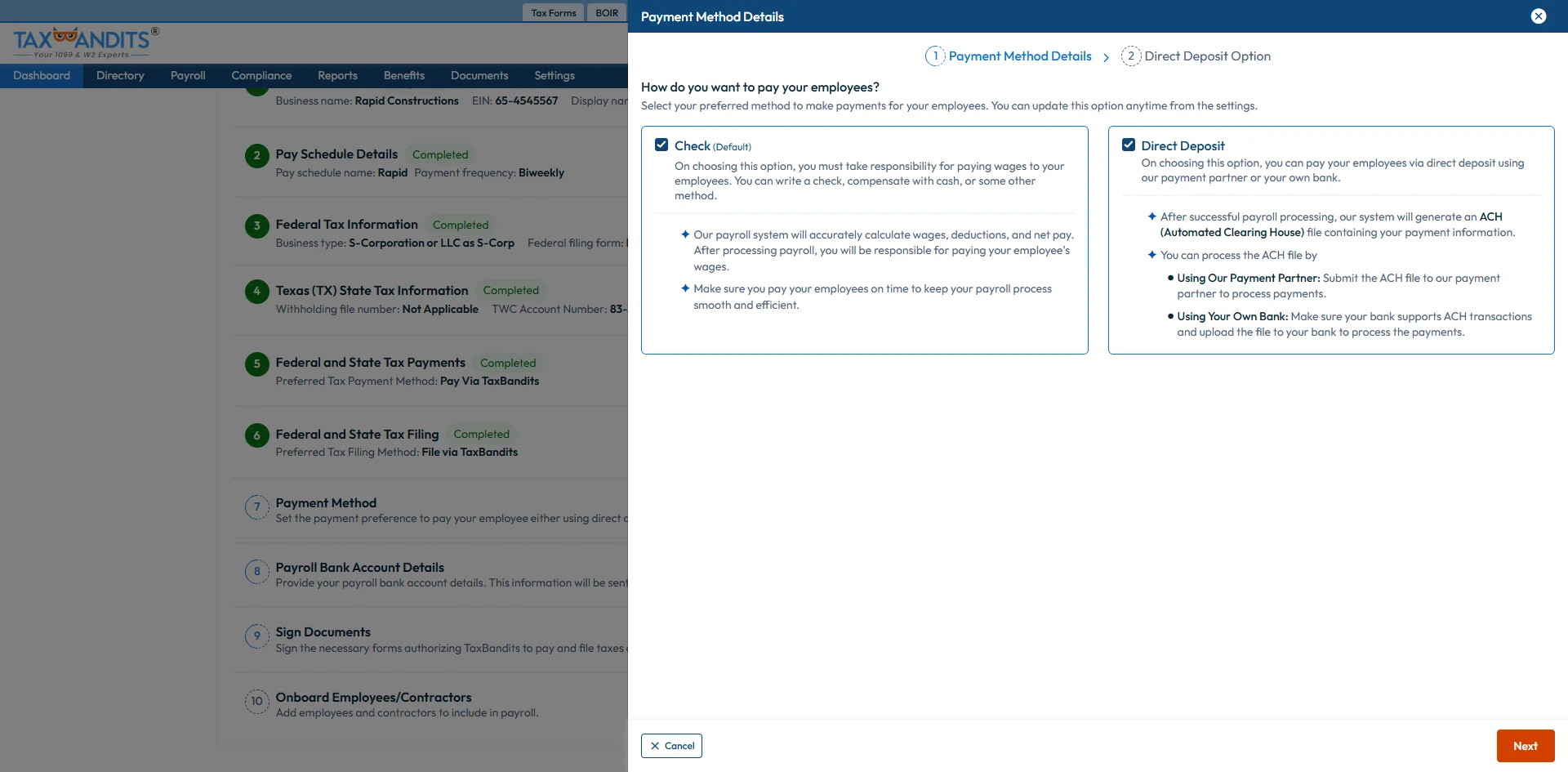
Task: Click step 6 circle icon for Tax Filing
Action: (257, 435)
